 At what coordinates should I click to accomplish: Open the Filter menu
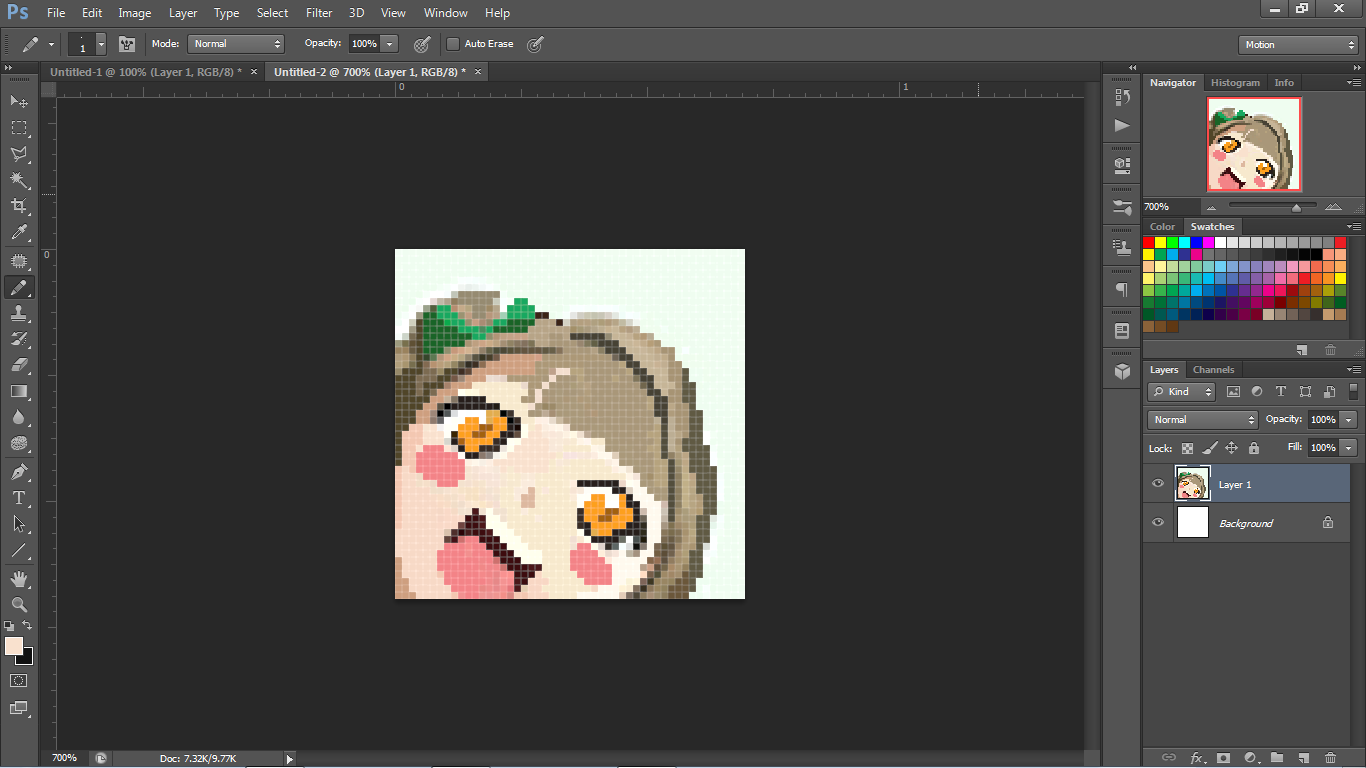point(319,13)
